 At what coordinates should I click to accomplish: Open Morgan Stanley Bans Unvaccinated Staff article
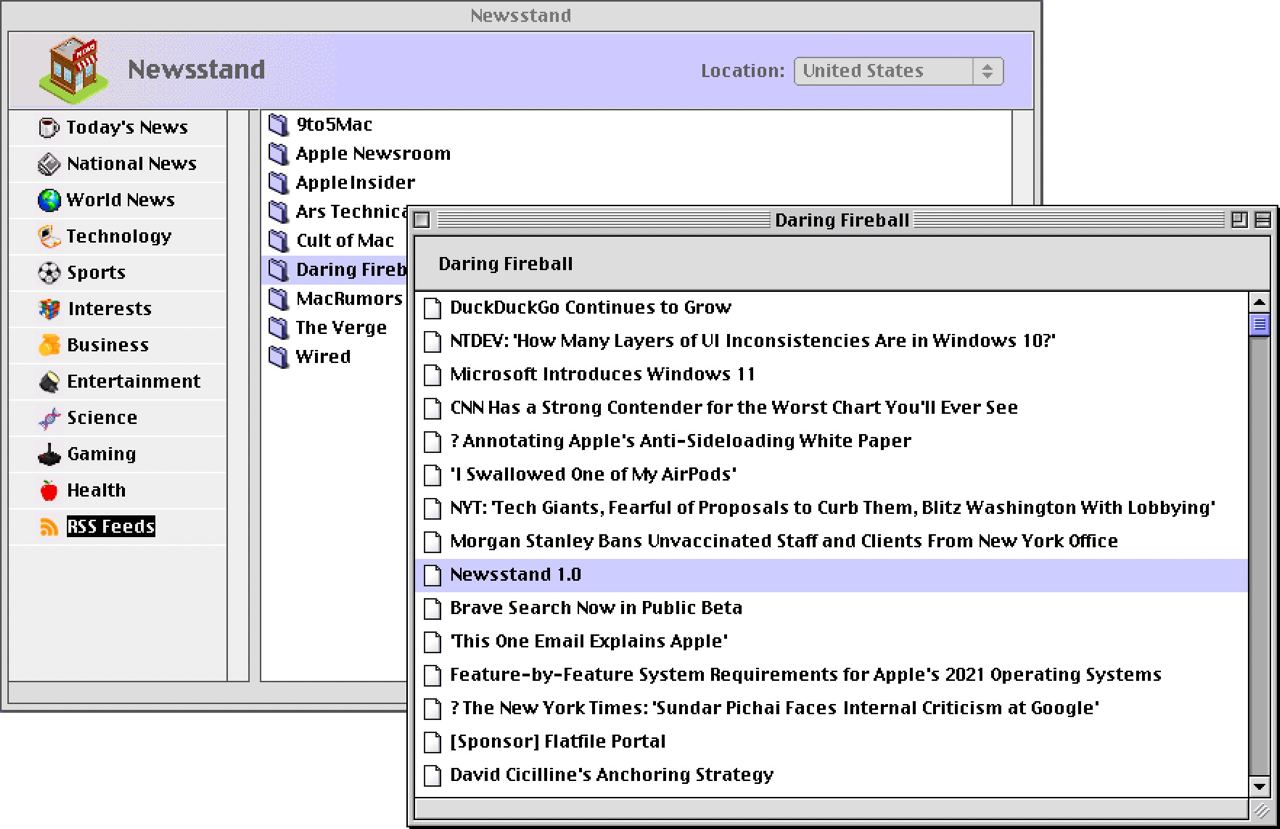784,541
